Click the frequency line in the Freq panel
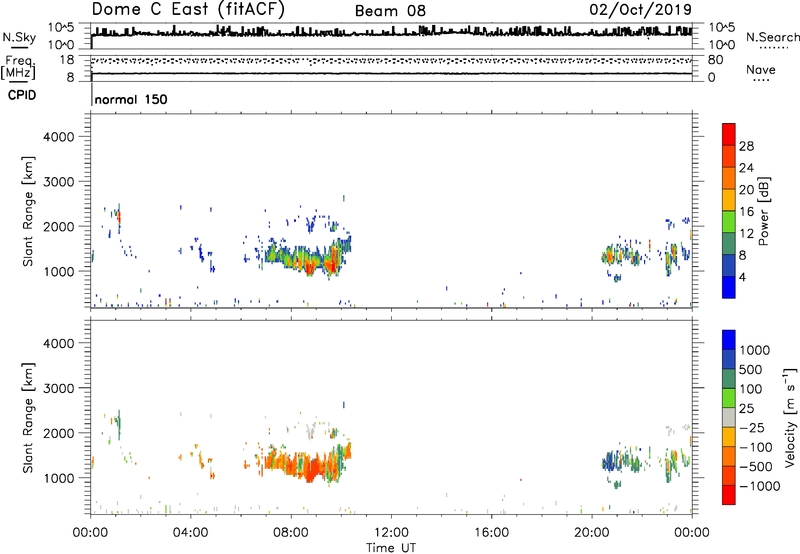 [x=391, y=74]
